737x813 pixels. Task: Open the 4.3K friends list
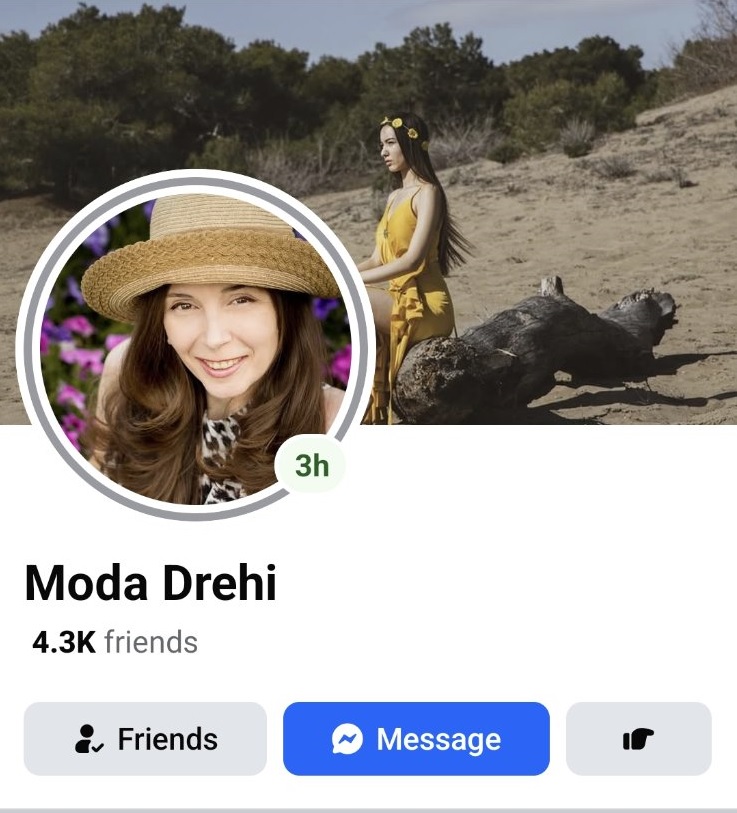115,642
